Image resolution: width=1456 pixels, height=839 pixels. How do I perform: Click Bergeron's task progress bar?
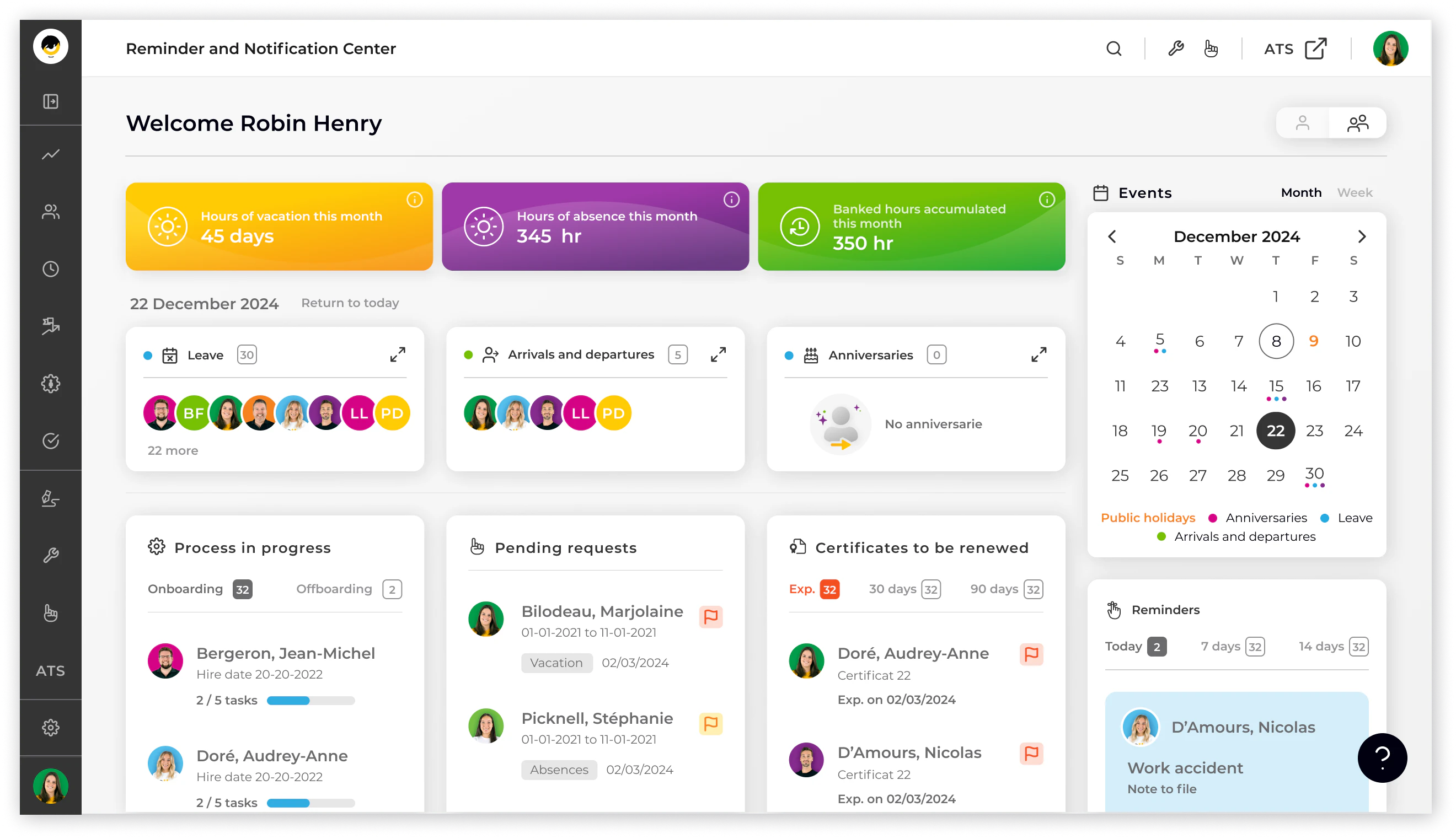point(309,700)
